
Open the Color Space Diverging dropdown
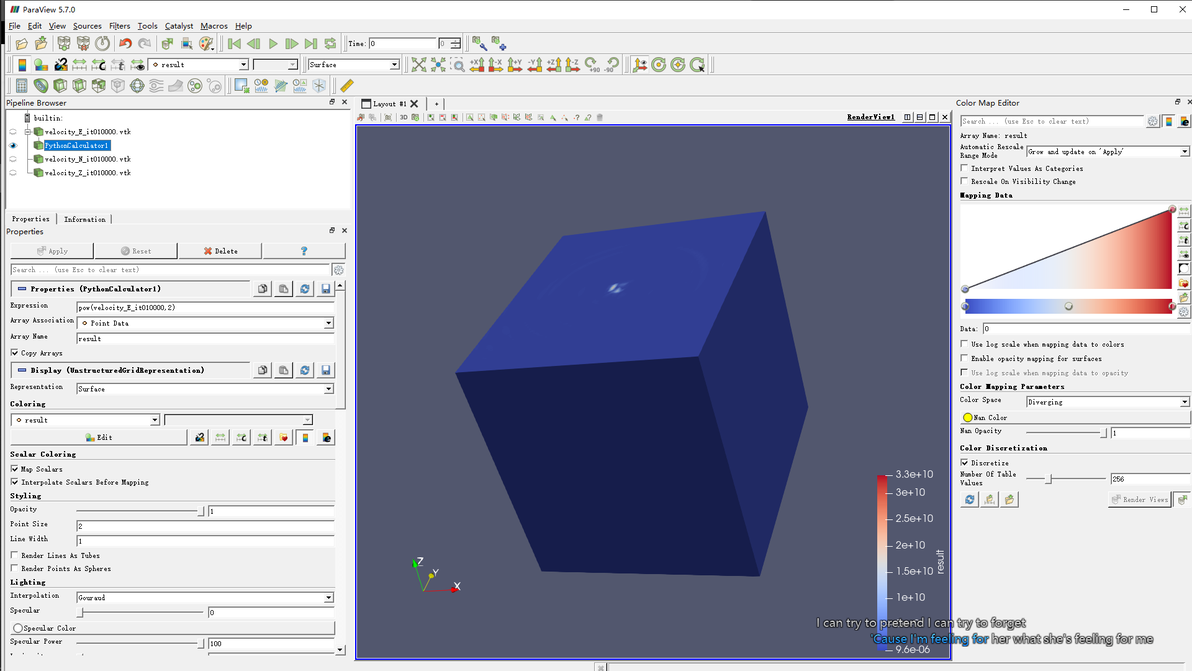[x=1107, y=402]
